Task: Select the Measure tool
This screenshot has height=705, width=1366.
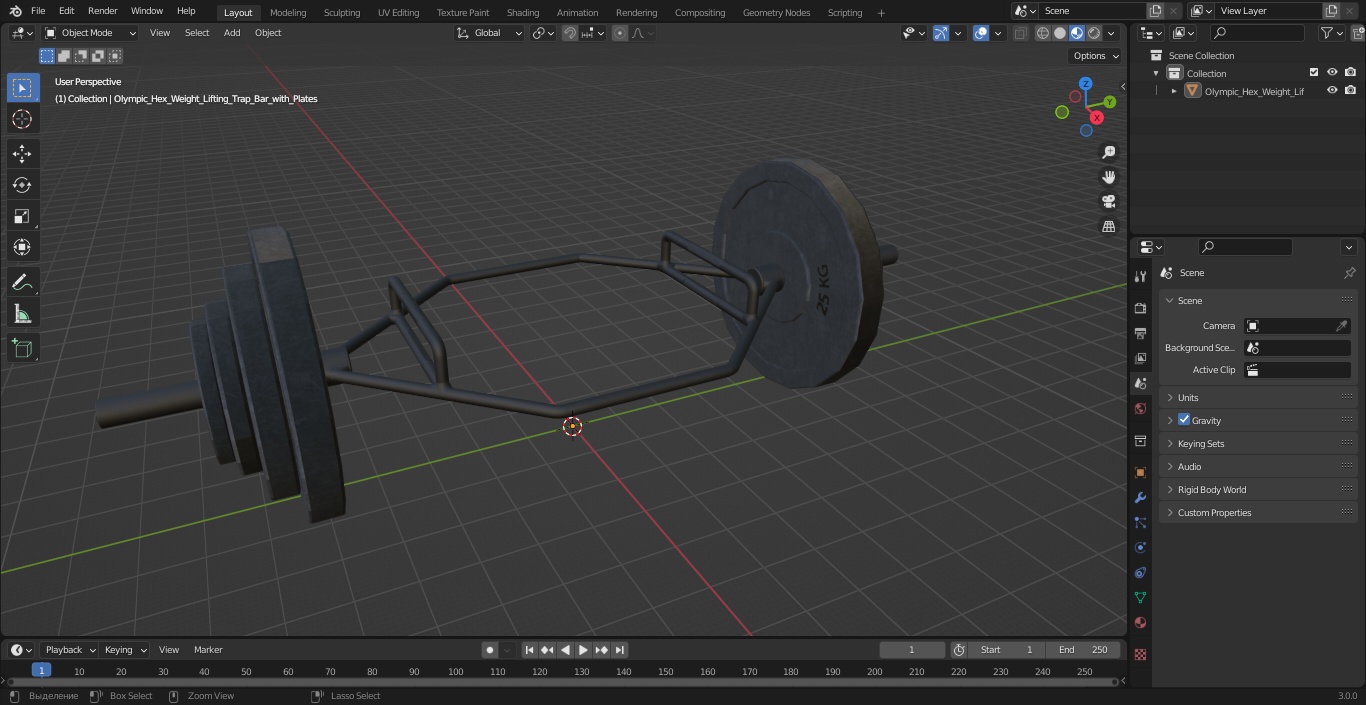Action: click(x=22, y=314)
